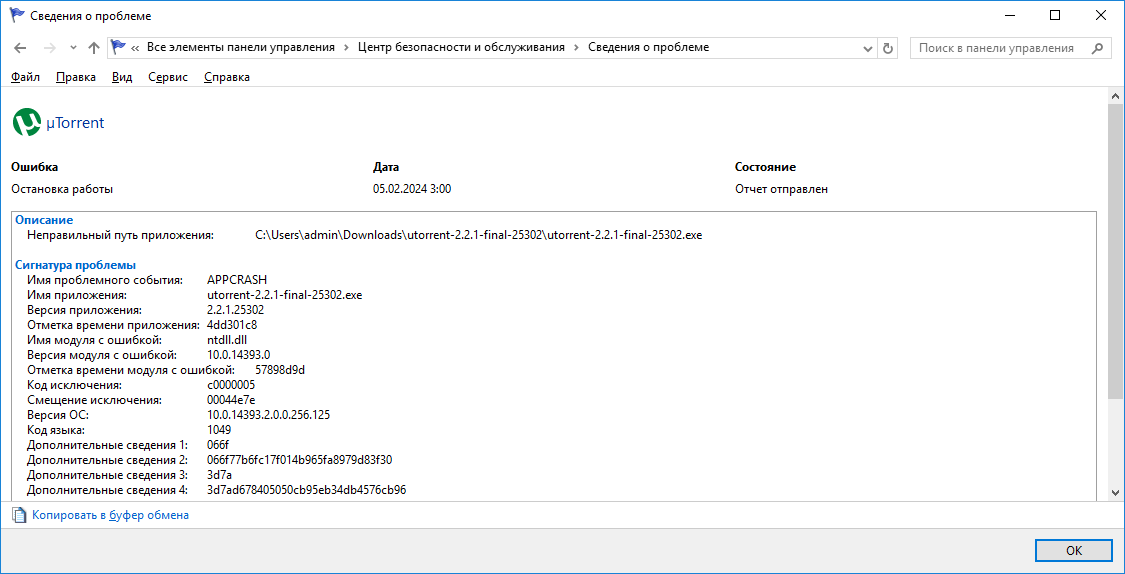Click exception offset 00044e7e
Screen dimensions: 1125x574
[x=231, y=400]
